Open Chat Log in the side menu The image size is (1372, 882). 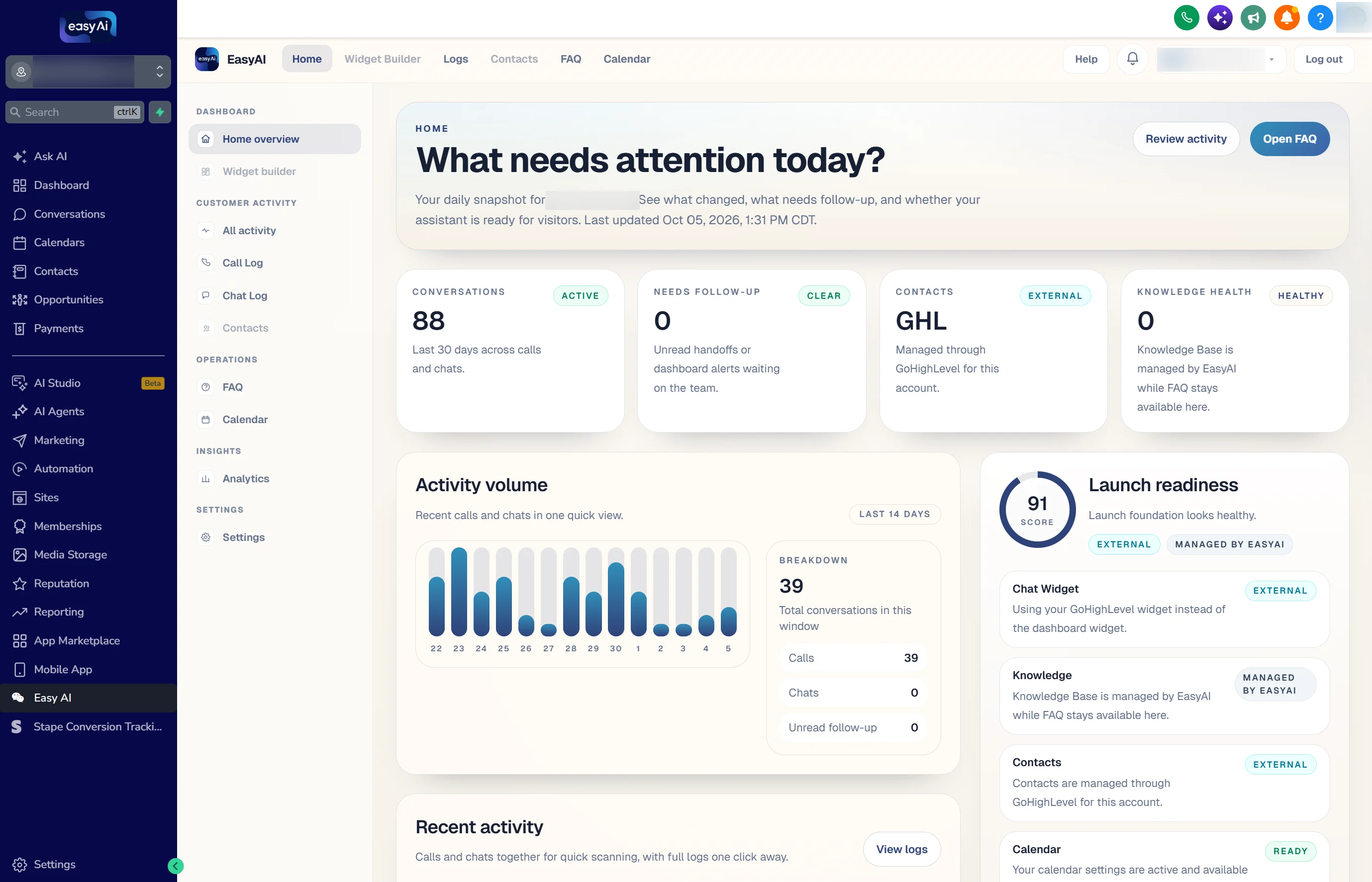click(275, 295)
